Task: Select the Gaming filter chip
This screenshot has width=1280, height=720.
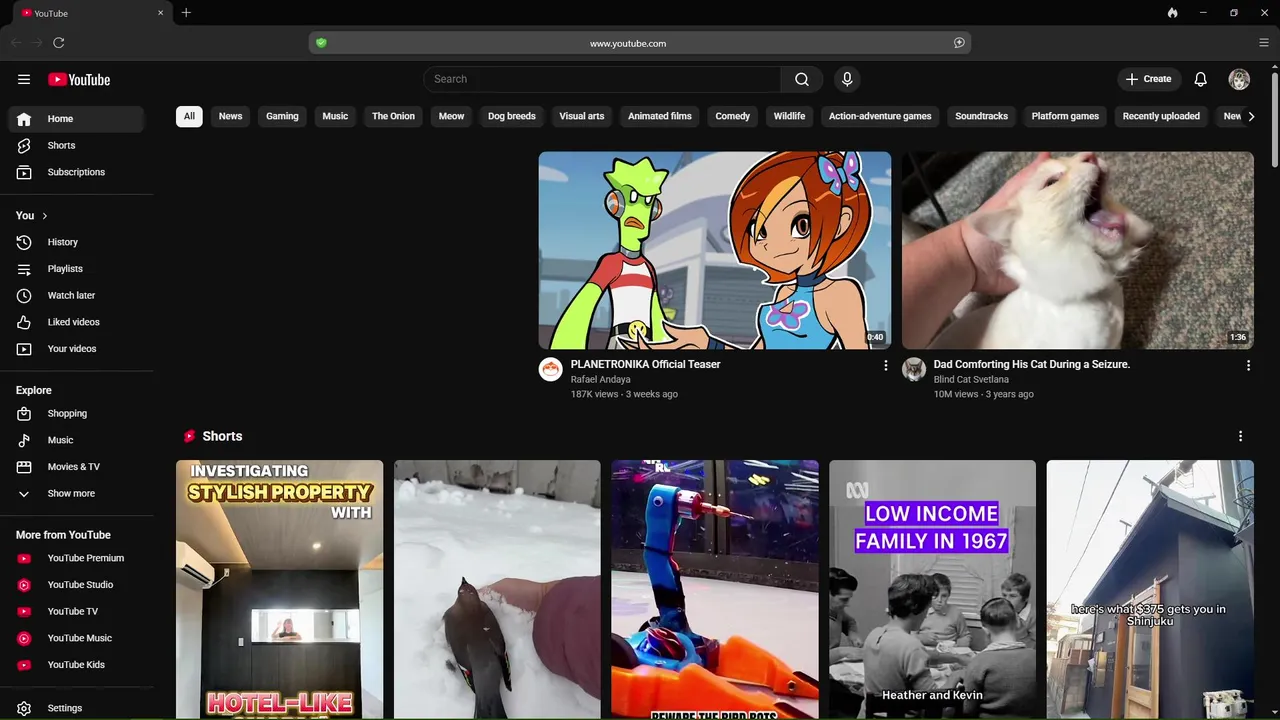Action: click(x=282, y=116)
